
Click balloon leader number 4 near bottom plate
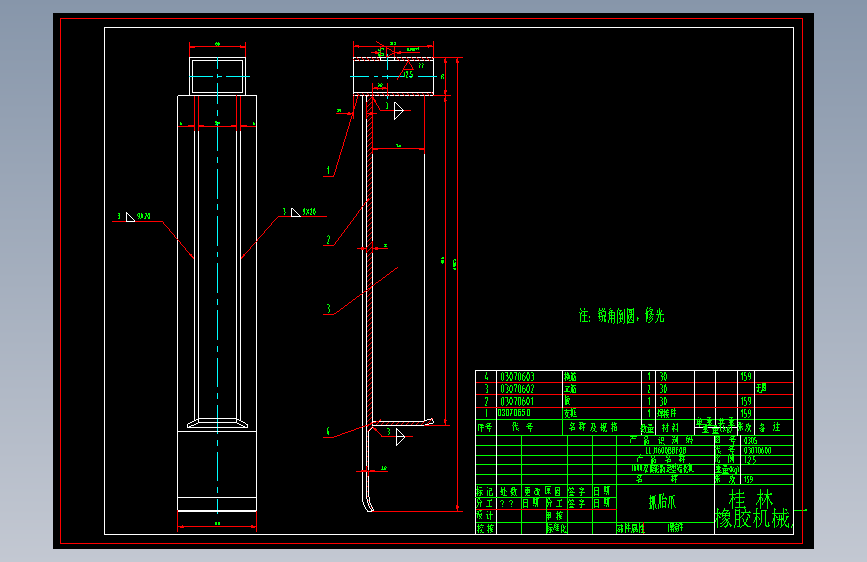tap(328, 431)
